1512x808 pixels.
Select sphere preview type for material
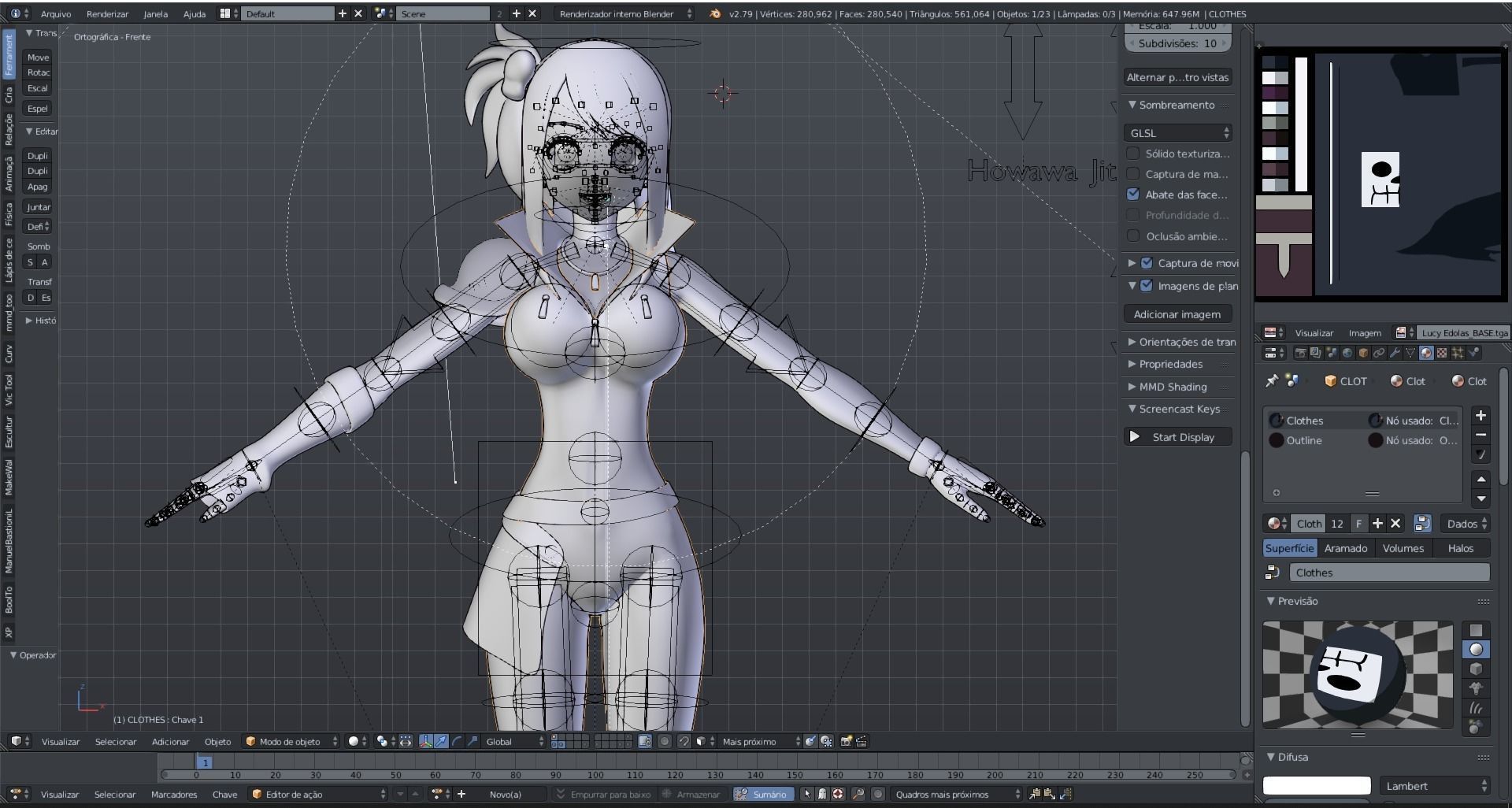1476,649
